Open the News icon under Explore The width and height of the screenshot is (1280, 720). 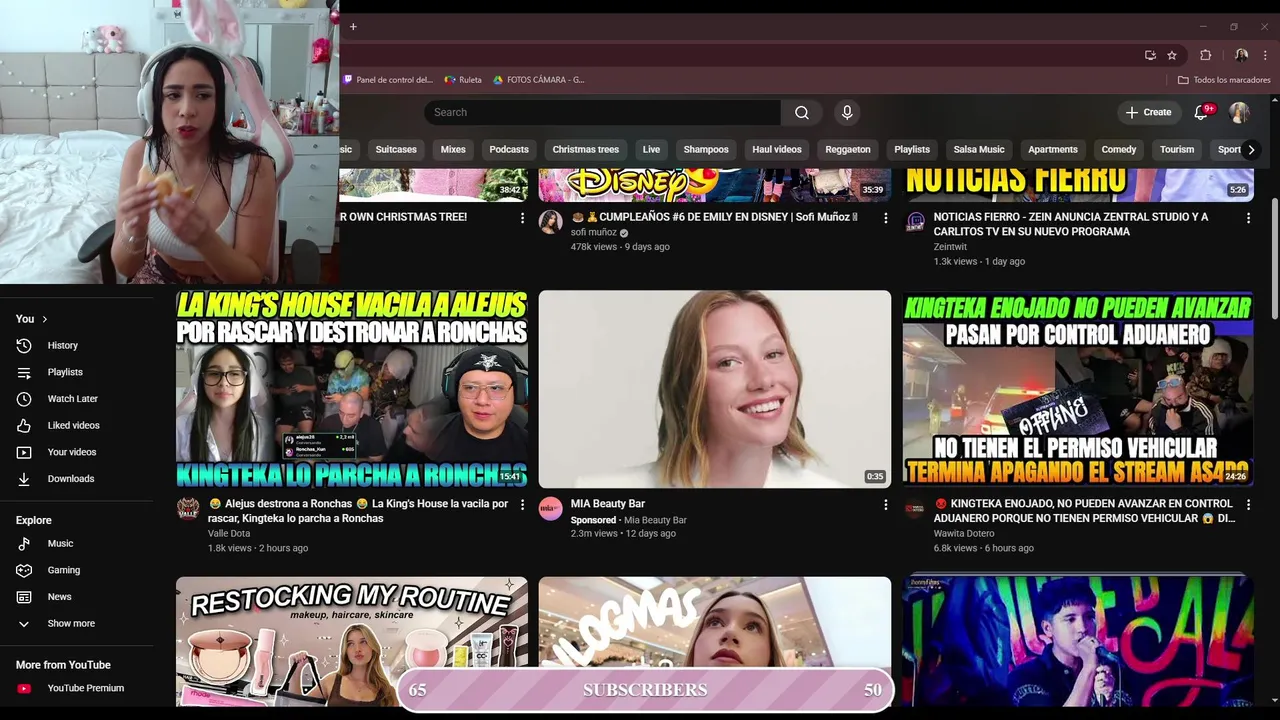(x=24, y=597)
